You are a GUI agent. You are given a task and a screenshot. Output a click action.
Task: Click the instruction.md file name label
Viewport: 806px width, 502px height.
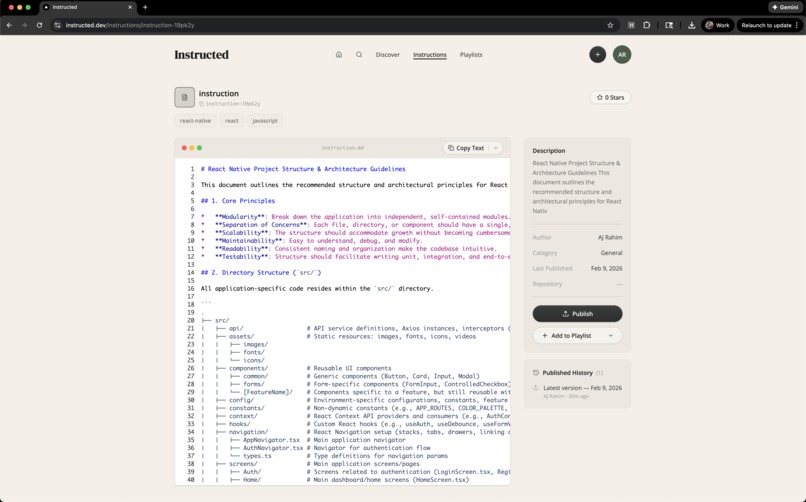(x=342, y=148)
